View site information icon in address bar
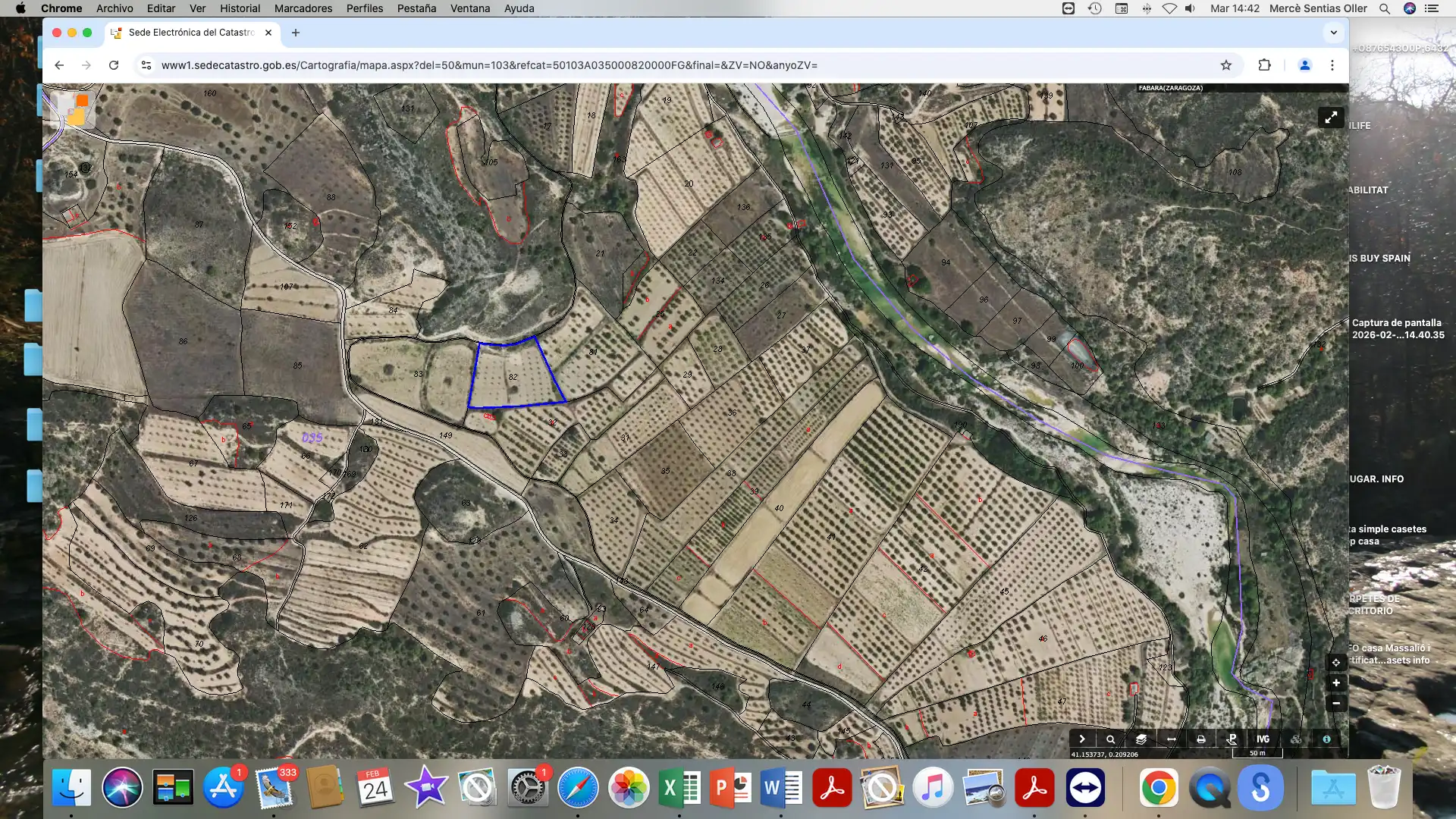Image resolution: width=1456 pixels, height=819 pixels. pos(146,65)
